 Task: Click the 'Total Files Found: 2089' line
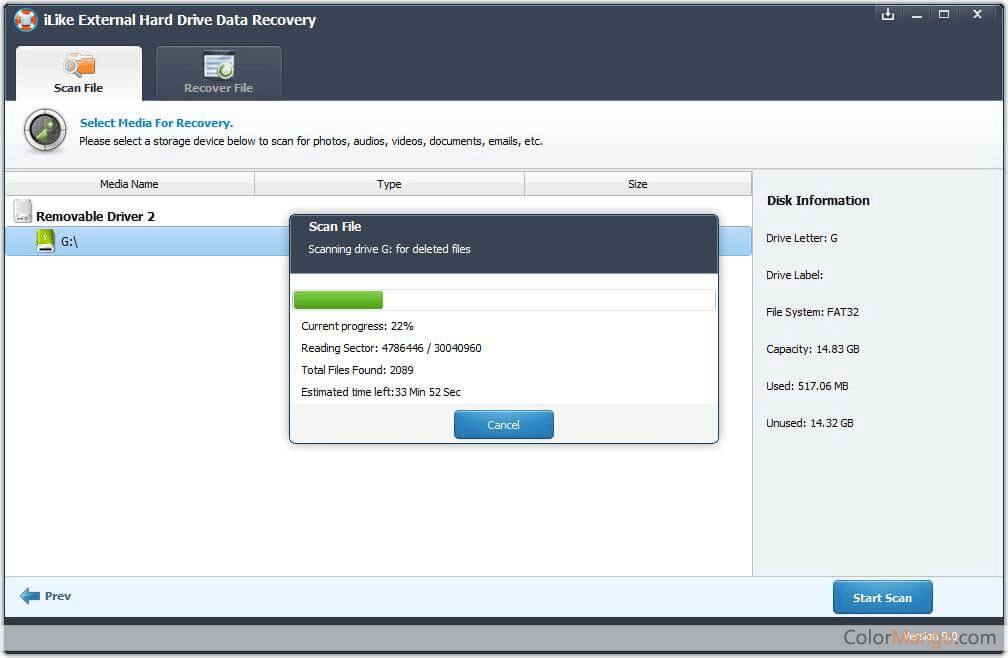pos(357,369)
